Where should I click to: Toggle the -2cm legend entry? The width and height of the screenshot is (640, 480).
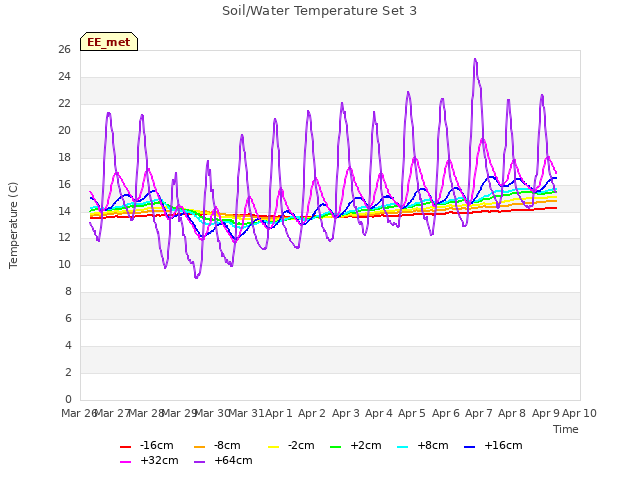pos(291,445)
